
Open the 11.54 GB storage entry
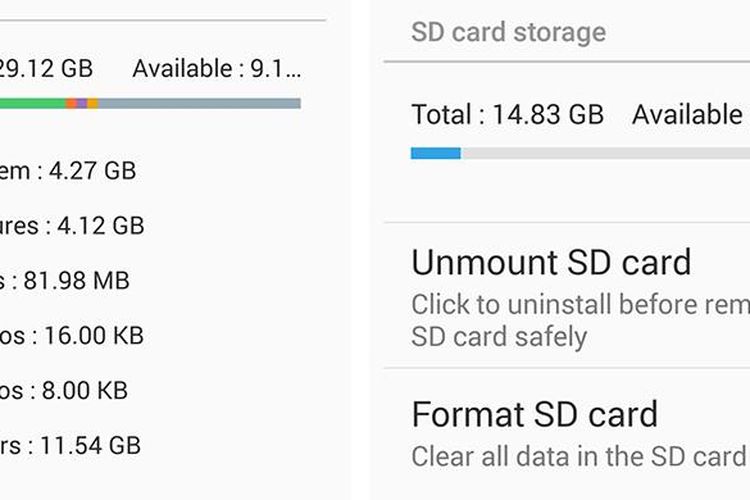[70, 445]
